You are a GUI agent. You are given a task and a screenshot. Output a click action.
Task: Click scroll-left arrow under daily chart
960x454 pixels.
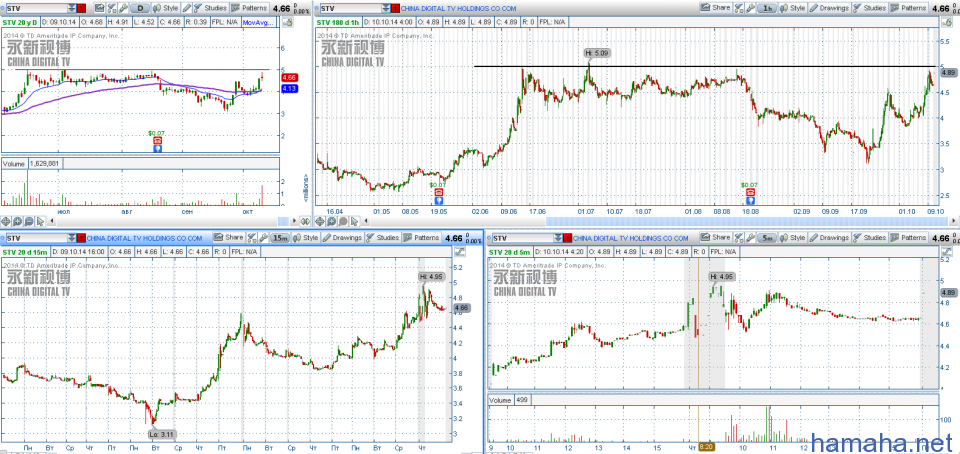(52, 221)
